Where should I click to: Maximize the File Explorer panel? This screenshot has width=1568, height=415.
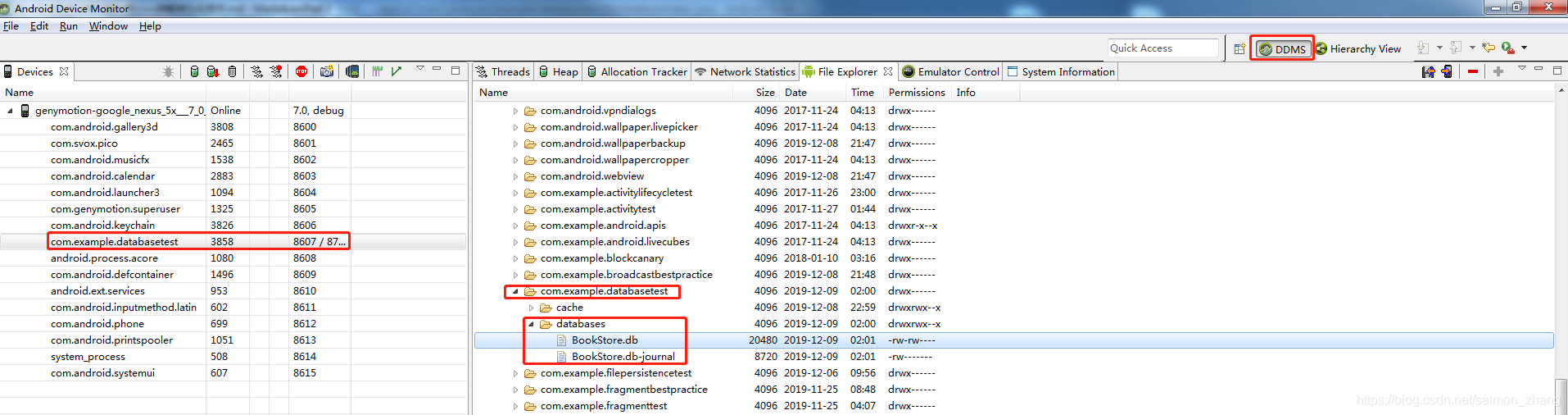point(1557,70)
